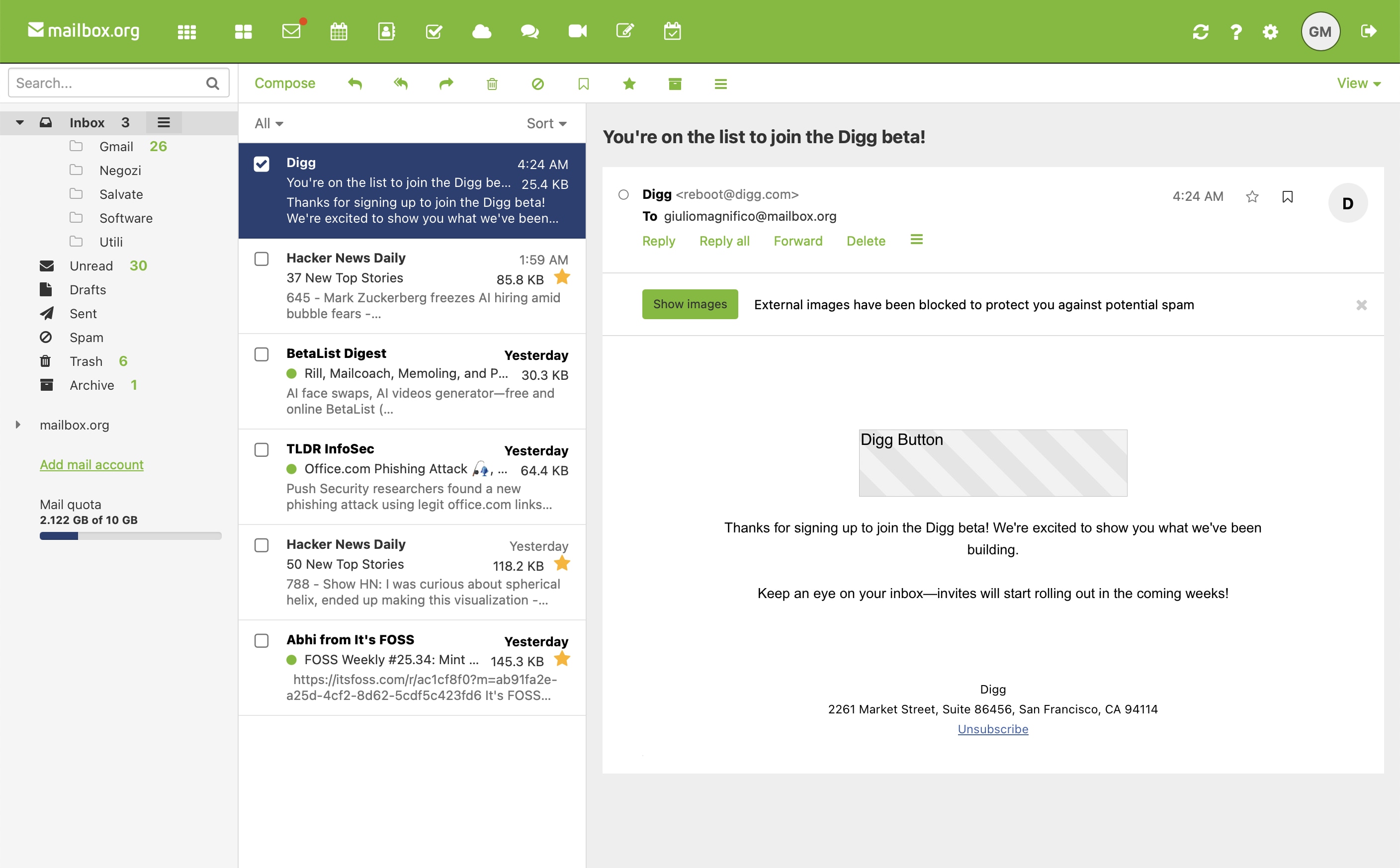Click the mail quota progress bar

point(130,536)
